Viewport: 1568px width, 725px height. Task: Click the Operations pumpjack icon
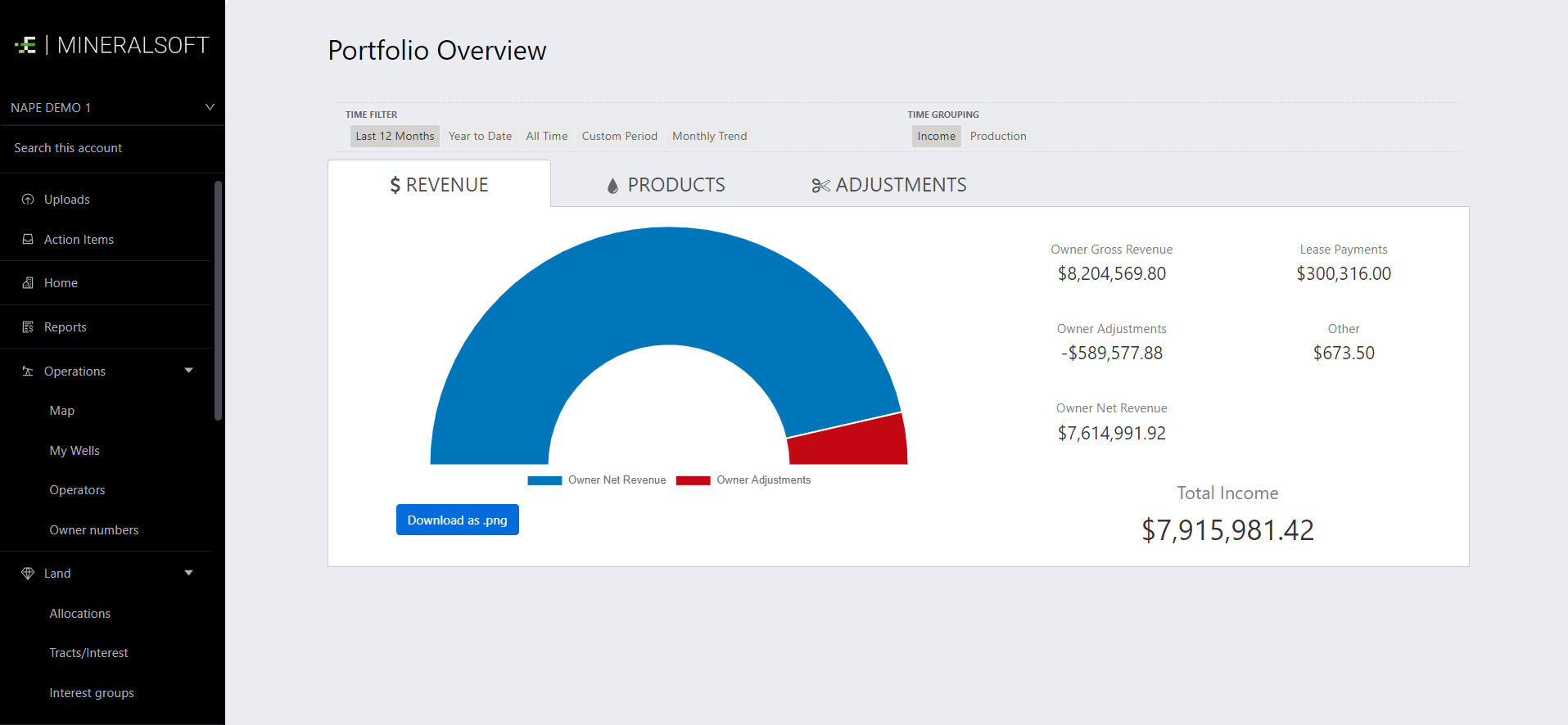tap(28, 372)
